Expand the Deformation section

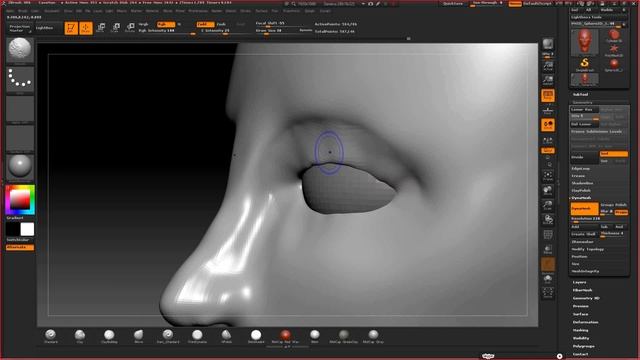pos(585,322)
